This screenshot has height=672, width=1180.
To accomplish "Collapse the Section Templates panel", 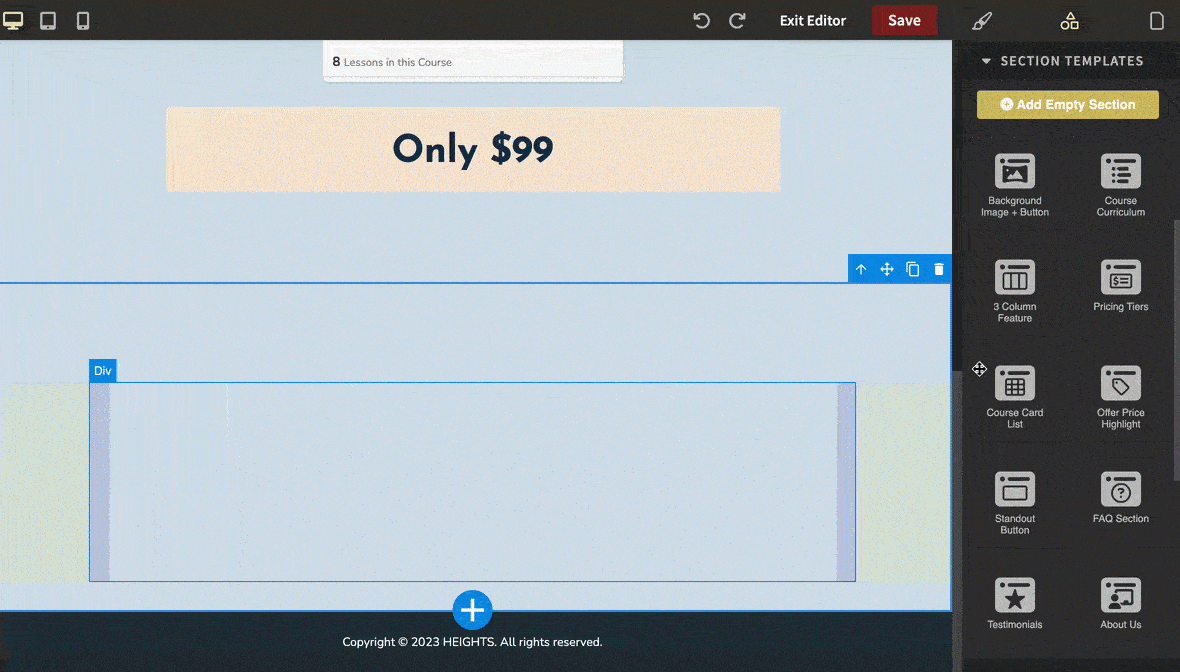I will (x=986, y=61).
